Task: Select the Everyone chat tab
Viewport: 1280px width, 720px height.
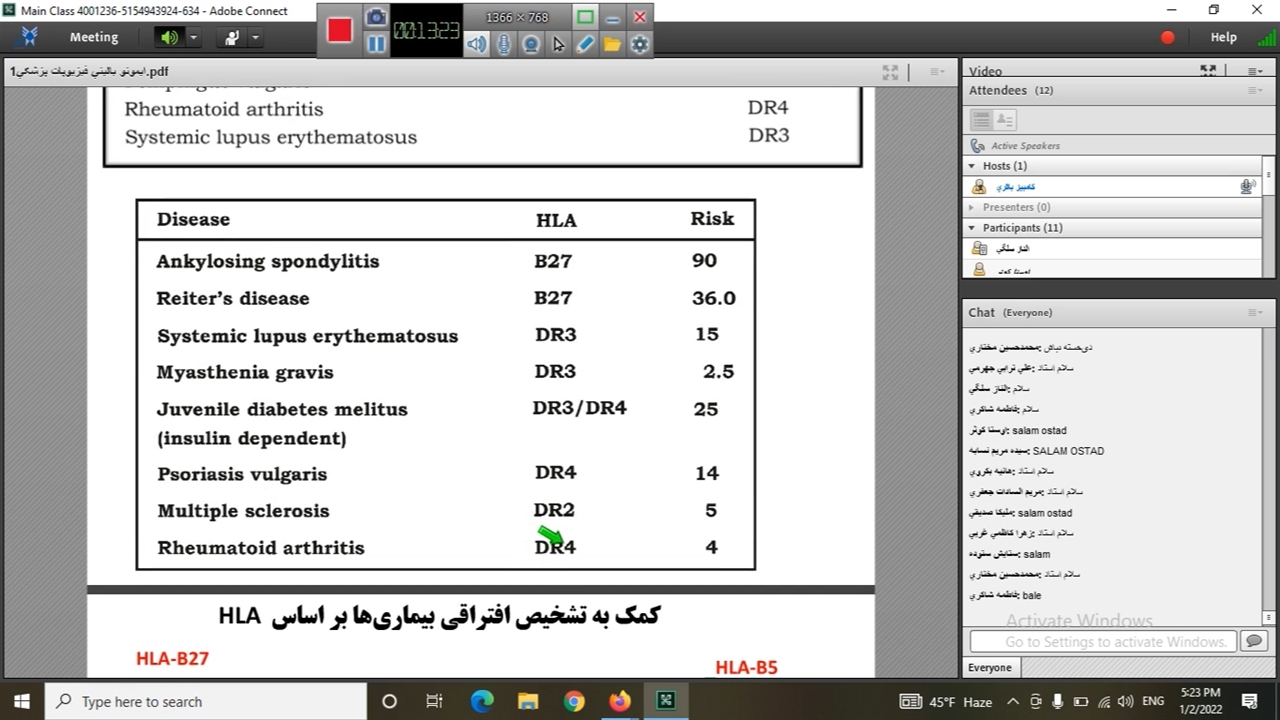Action: (990, 667)
